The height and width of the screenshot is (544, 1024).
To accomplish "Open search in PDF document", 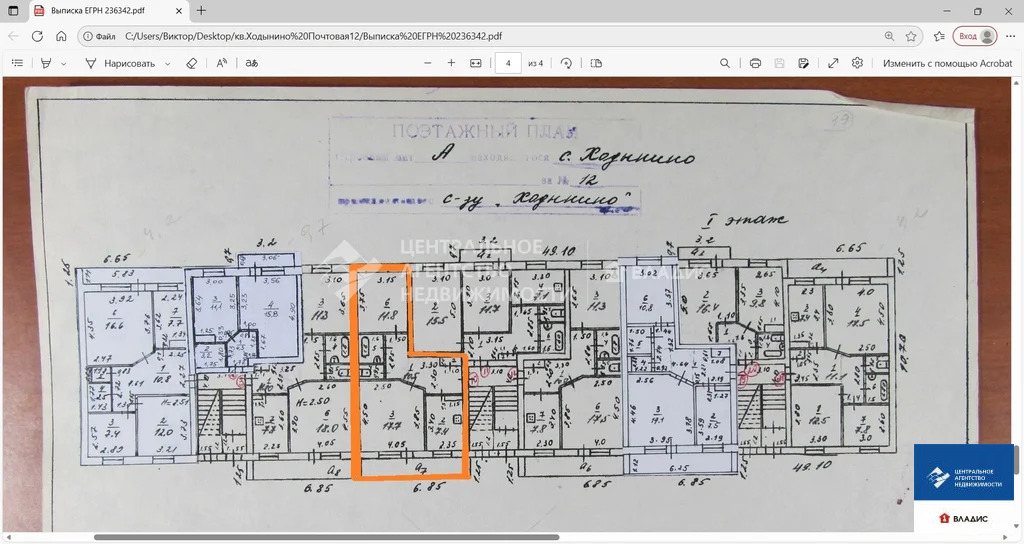I will (725, 63).
